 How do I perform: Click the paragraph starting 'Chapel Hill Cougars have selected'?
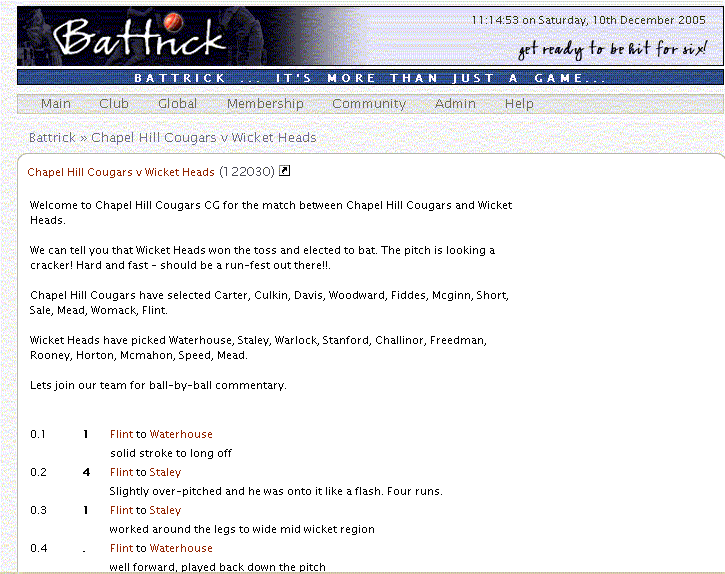point(269,302)
